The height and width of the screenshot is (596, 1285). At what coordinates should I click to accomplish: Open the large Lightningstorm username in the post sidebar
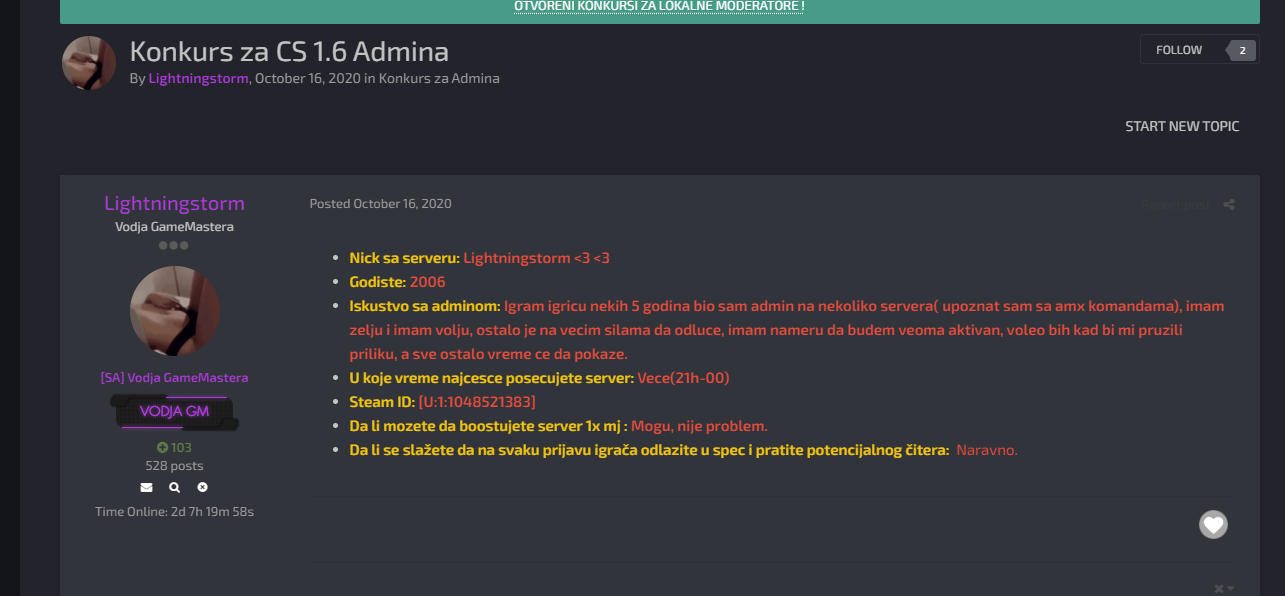click(174, 203)
